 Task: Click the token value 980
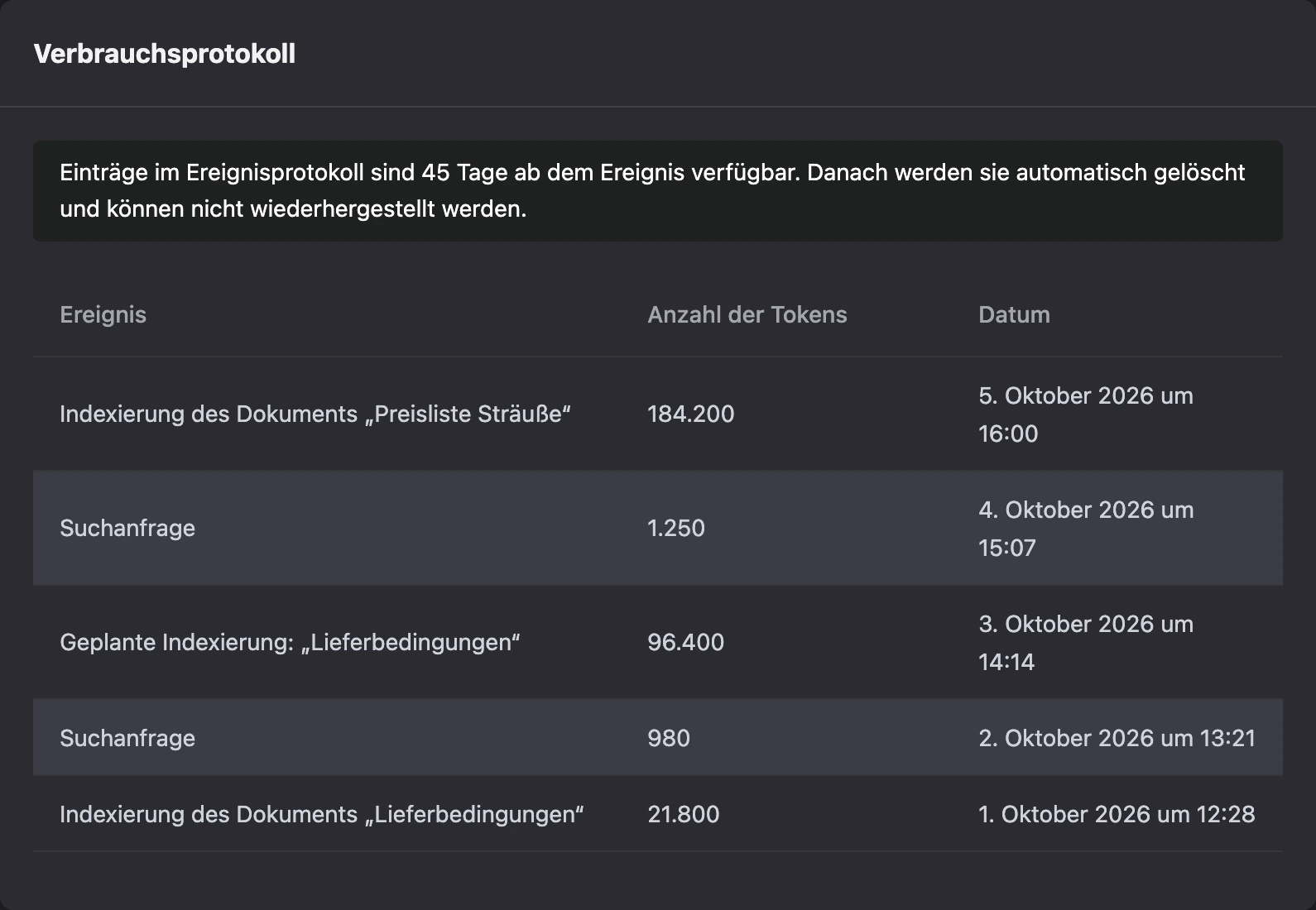(669, 738)
